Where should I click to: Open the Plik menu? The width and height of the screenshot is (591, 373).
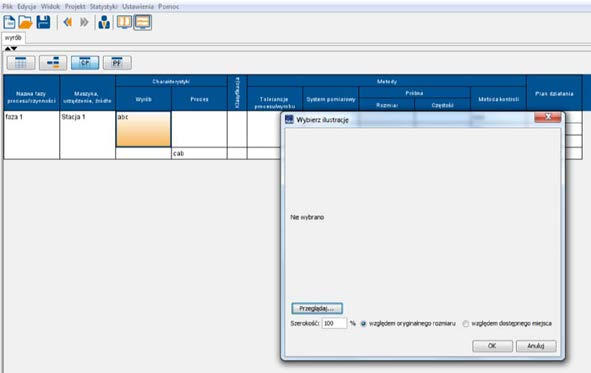pyautogui.click(x=7, y=6)
